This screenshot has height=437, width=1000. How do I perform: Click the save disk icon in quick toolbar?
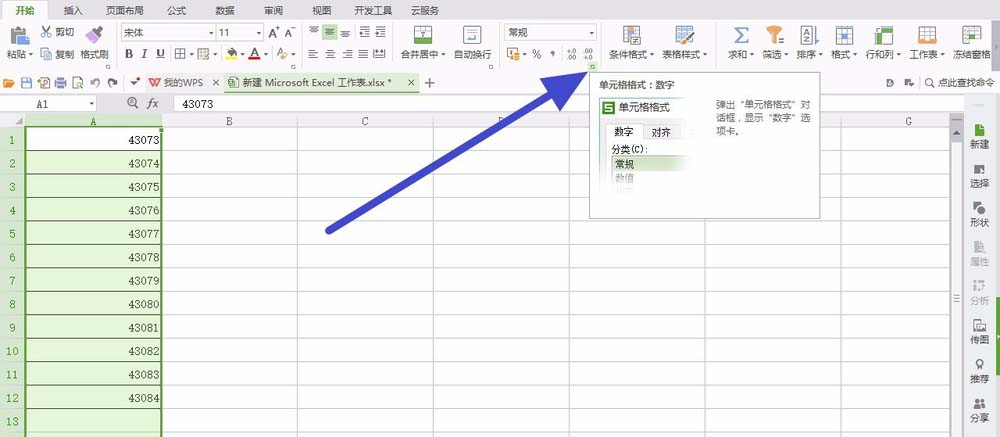(26, 83)
